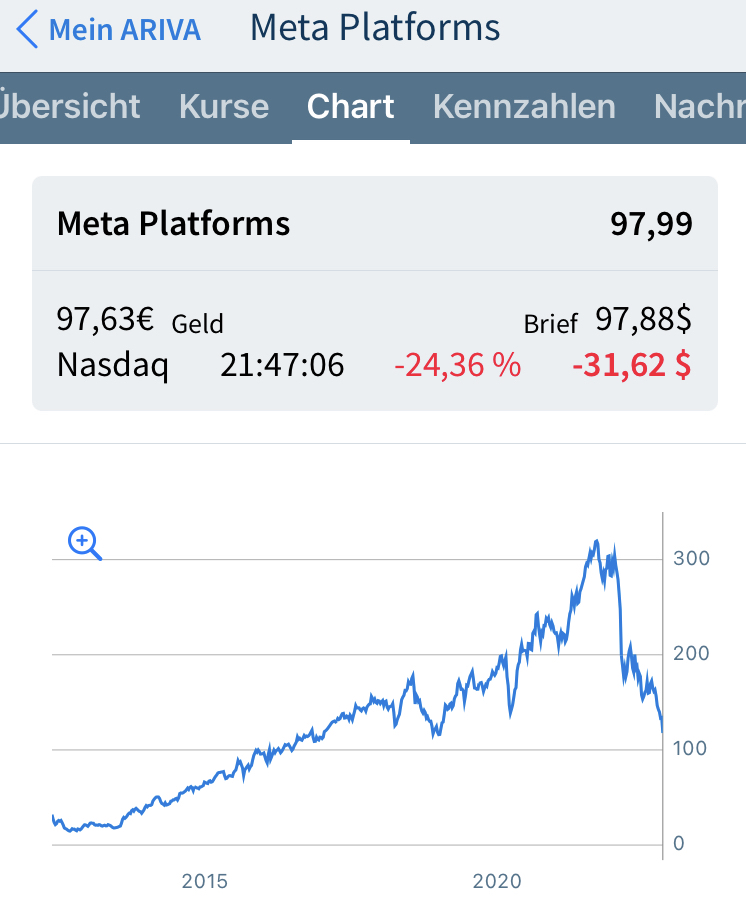
Task: Click the 2020 label on the x-axis
Action: click(x=497, y=881)
